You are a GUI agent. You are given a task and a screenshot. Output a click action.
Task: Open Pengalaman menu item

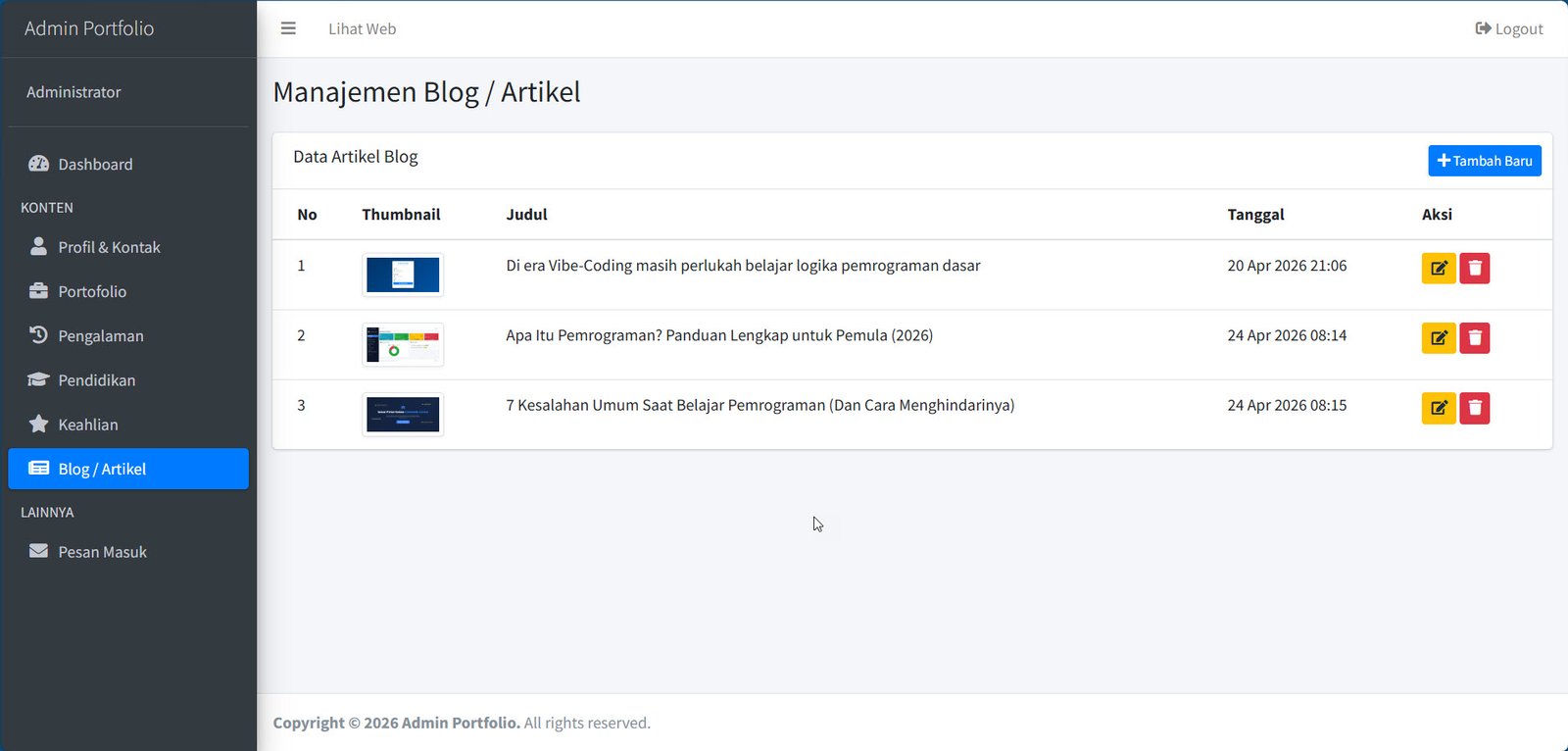coord(128,335)
